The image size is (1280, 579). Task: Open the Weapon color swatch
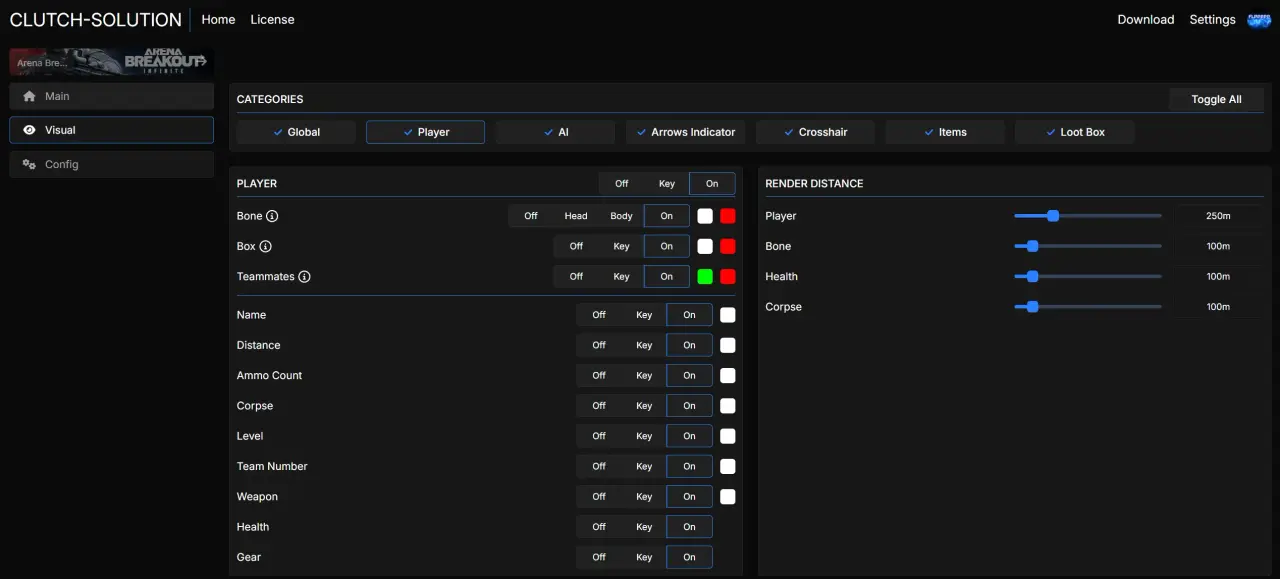coord(728,497)
